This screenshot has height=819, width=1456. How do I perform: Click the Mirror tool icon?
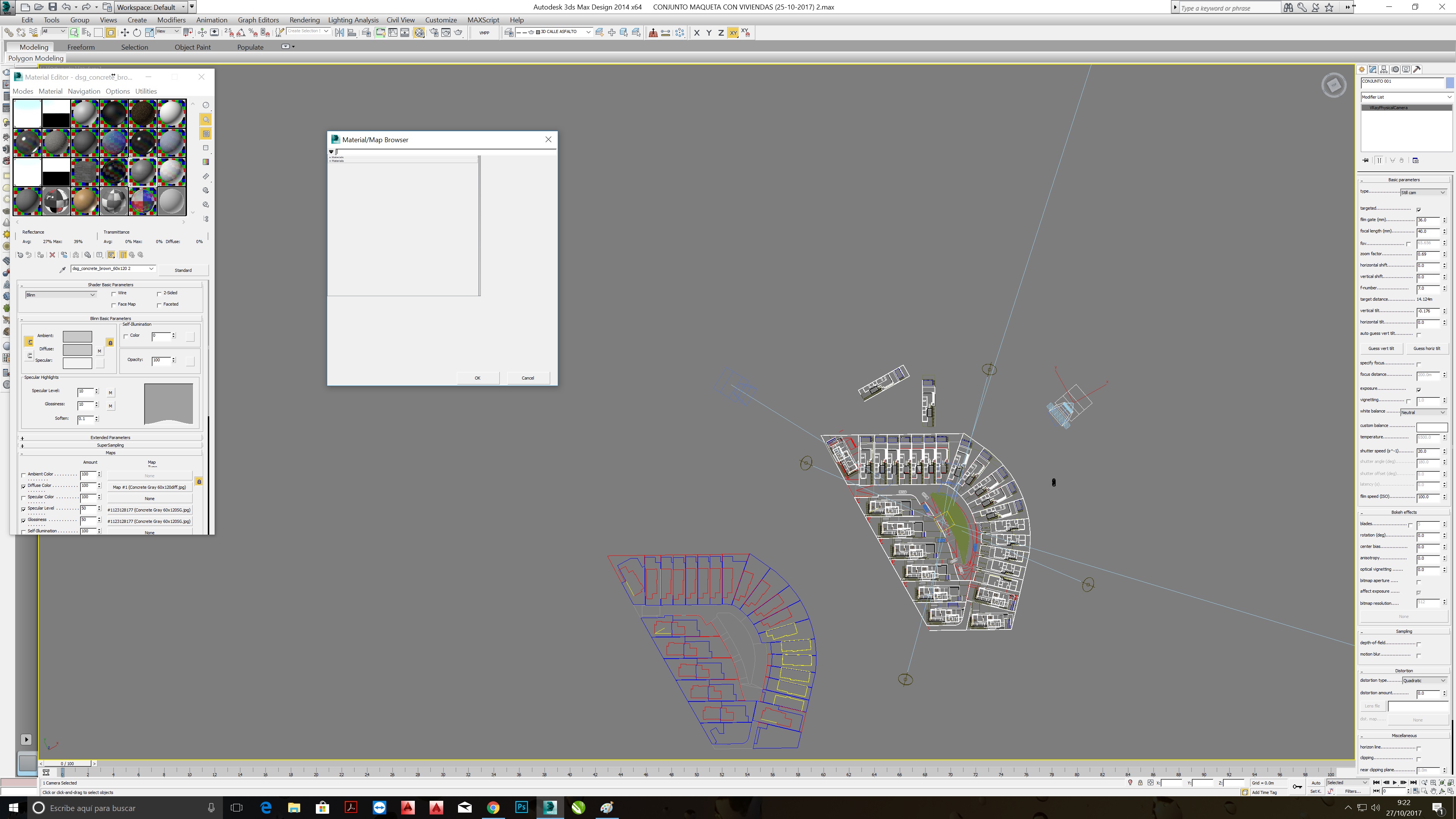[340, 33]
